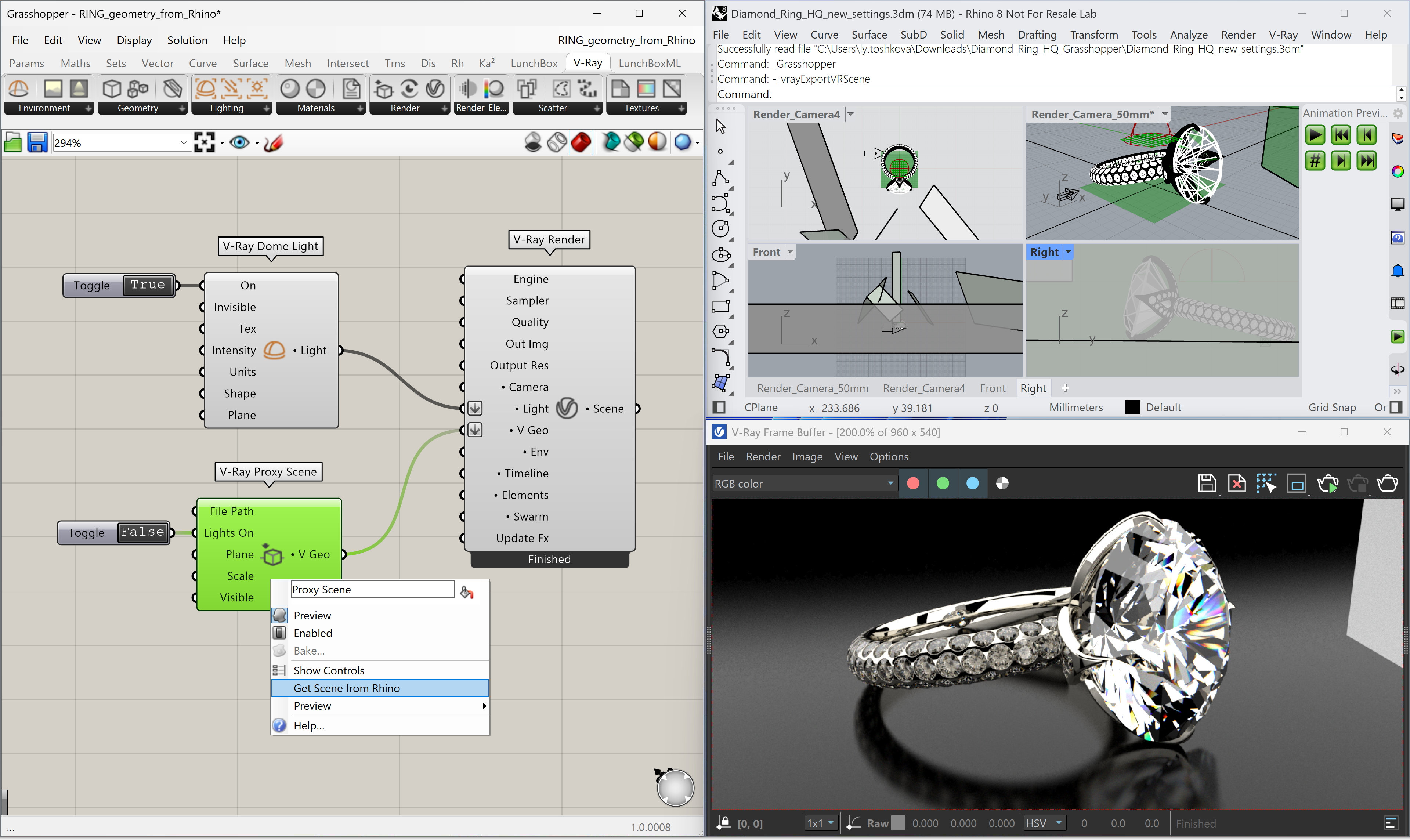The width and height of the screenshot is (1410, 840).
Task: Toggle the False value on Proxy Scene toggle
Action: [x=142, y=532]
